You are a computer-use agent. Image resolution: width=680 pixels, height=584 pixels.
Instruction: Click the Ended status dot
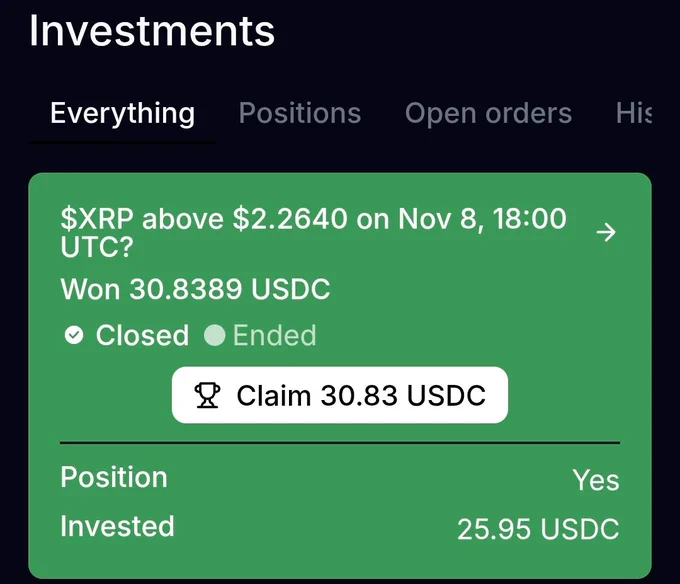[214, 336]
